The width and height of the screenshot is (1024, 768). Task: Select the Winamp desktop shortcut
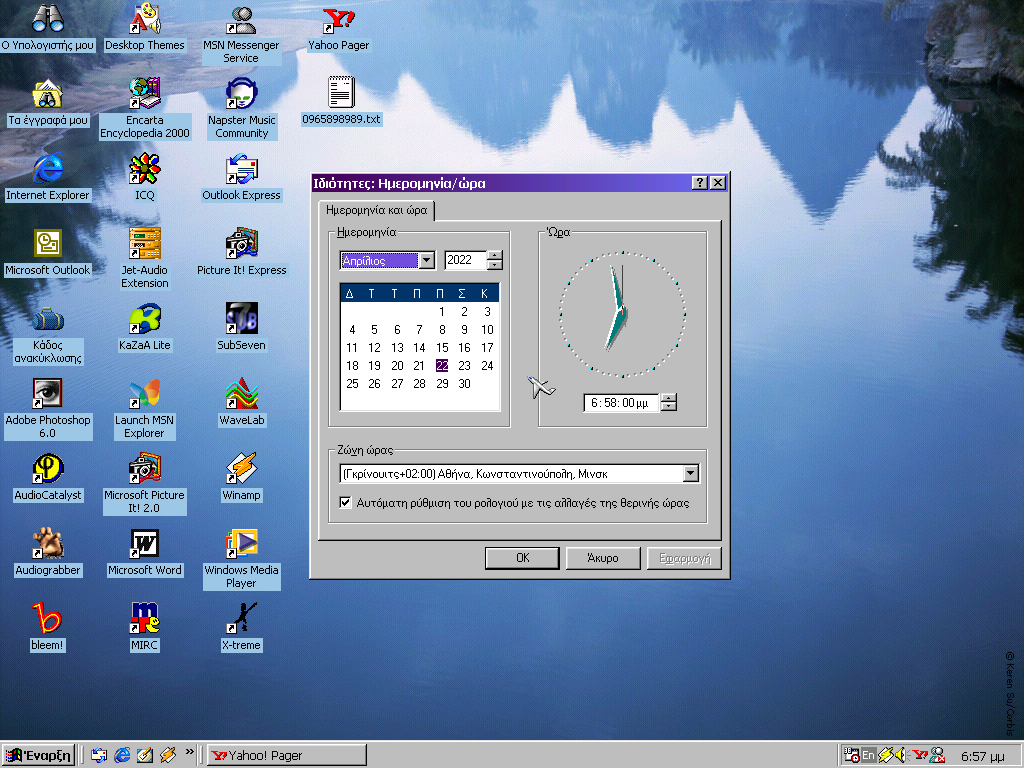[x=242, y=469]
